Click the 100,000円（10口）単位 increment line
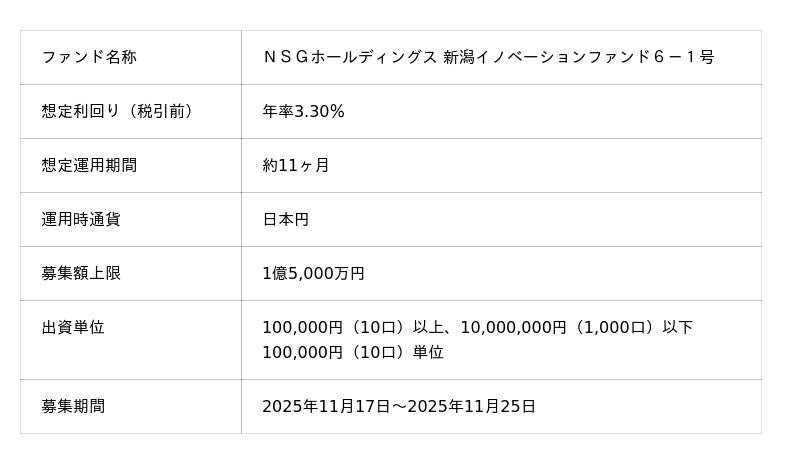Screen dimensions: 800x464 [x=352, y=352]
